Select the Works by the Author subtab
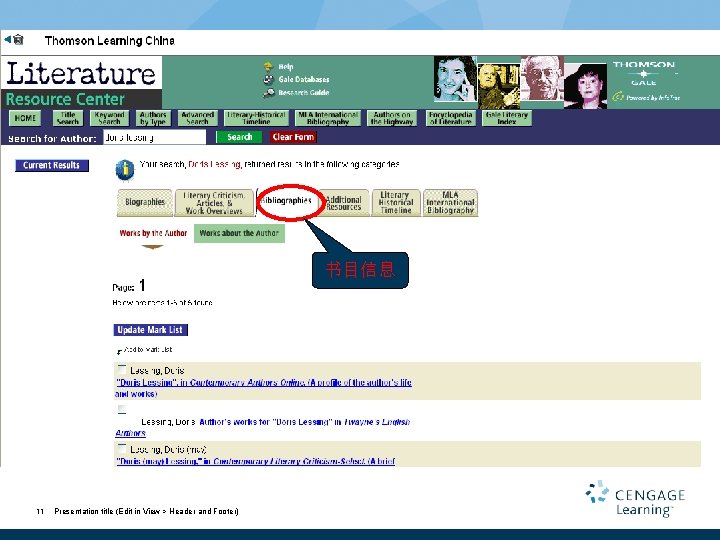720x540 pixels. click(x=153, y=233)
